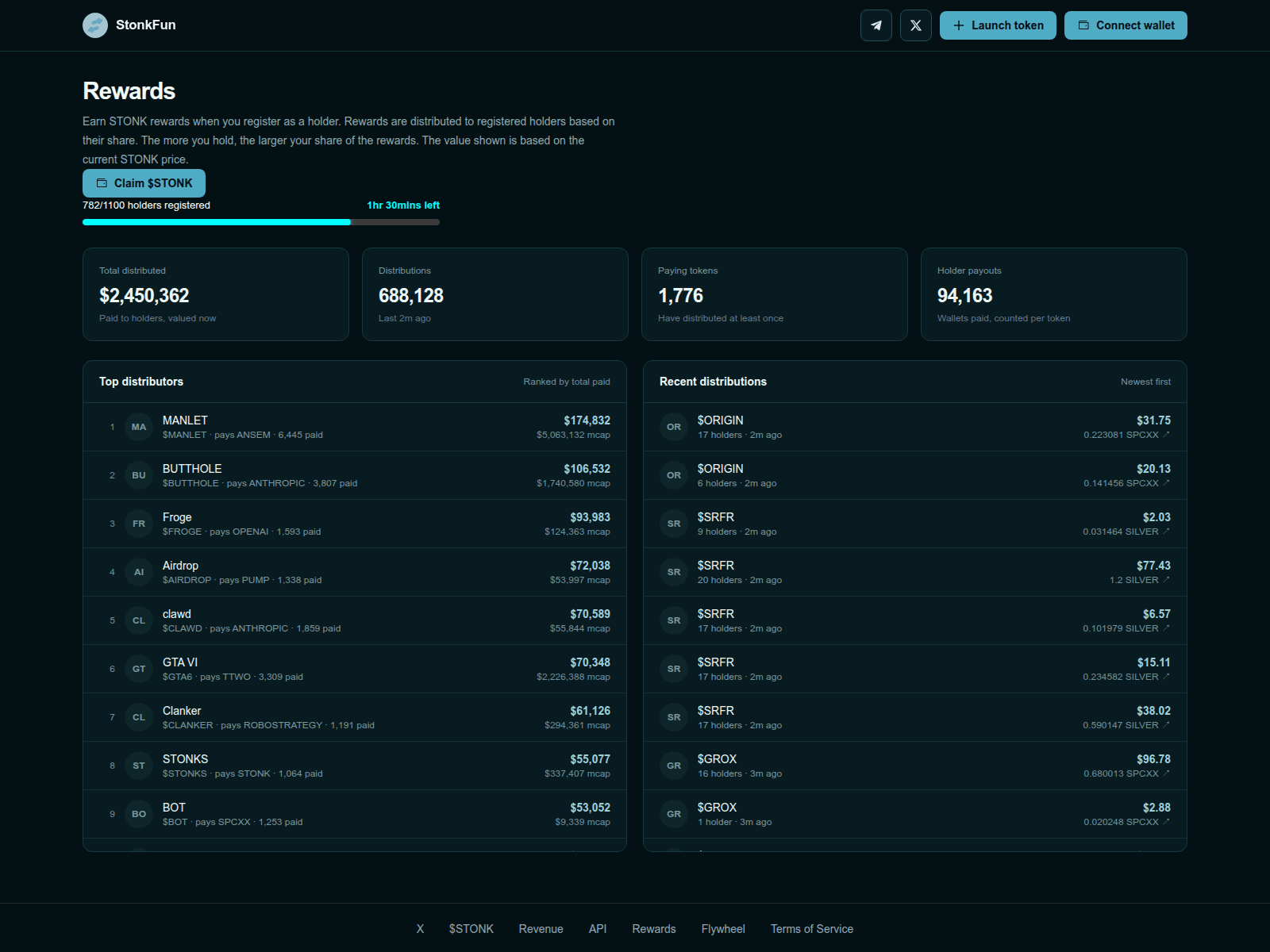Open the Flywheel footer link
This screenshot has height=952, width=1270.
pos(723,929)
